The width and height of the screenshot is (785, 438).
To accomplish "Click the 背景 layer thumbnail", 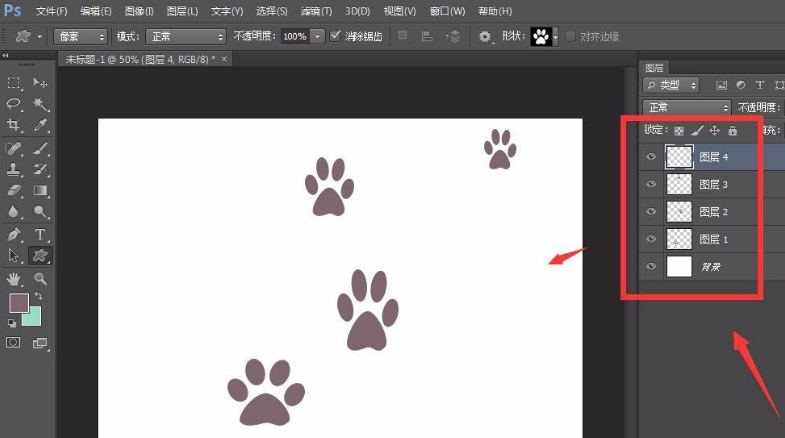I will click(679, 266).
